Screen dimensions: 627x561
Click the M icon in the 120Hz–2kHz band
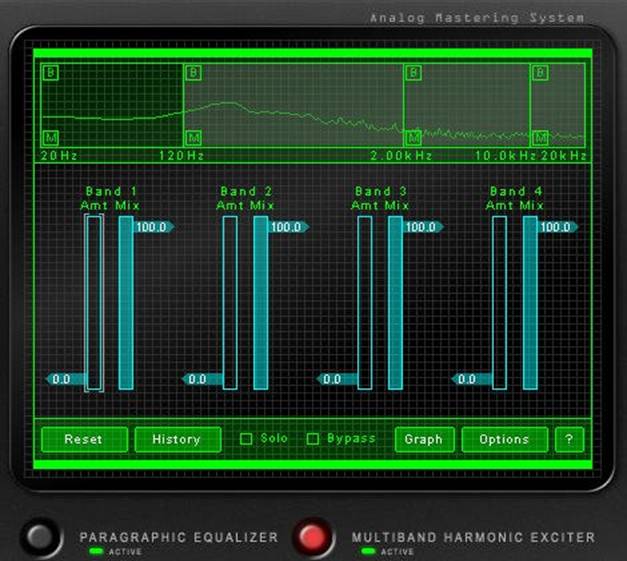pyautogui.click(x=193, y=137)
